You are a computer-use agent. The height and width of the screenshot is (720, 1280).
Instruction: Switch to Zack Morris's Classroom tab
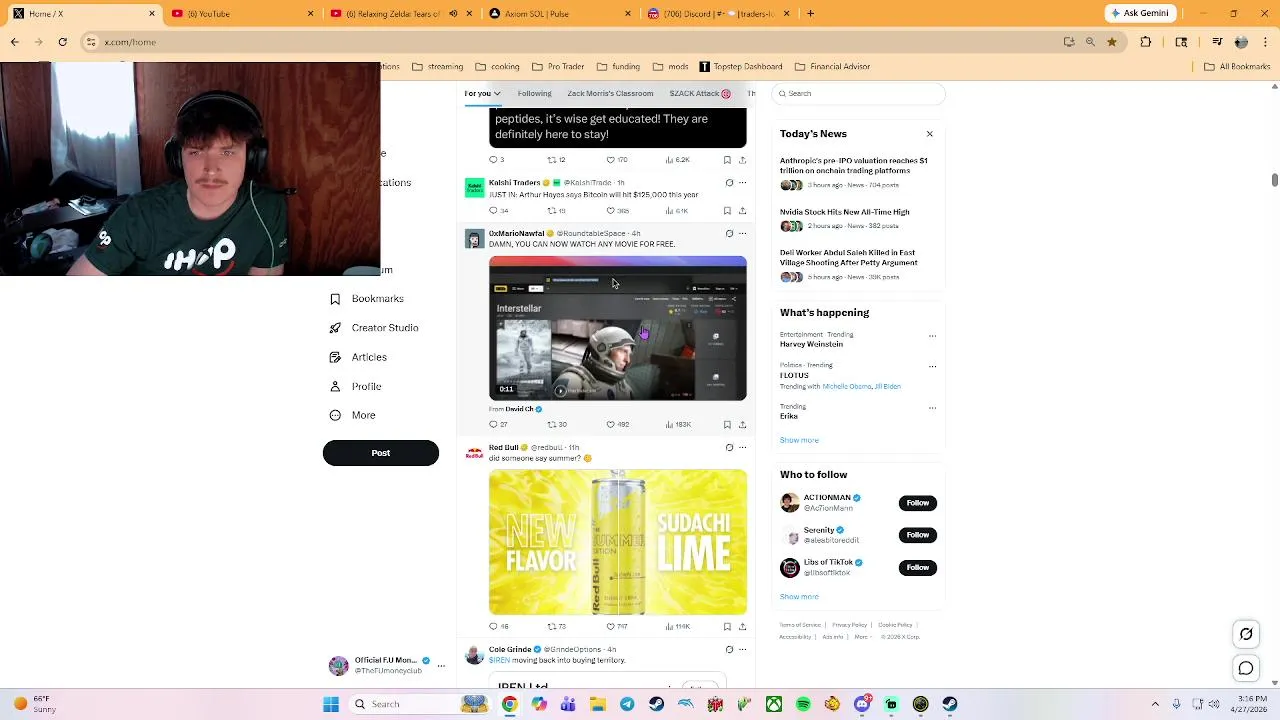[x=610, y=93]
